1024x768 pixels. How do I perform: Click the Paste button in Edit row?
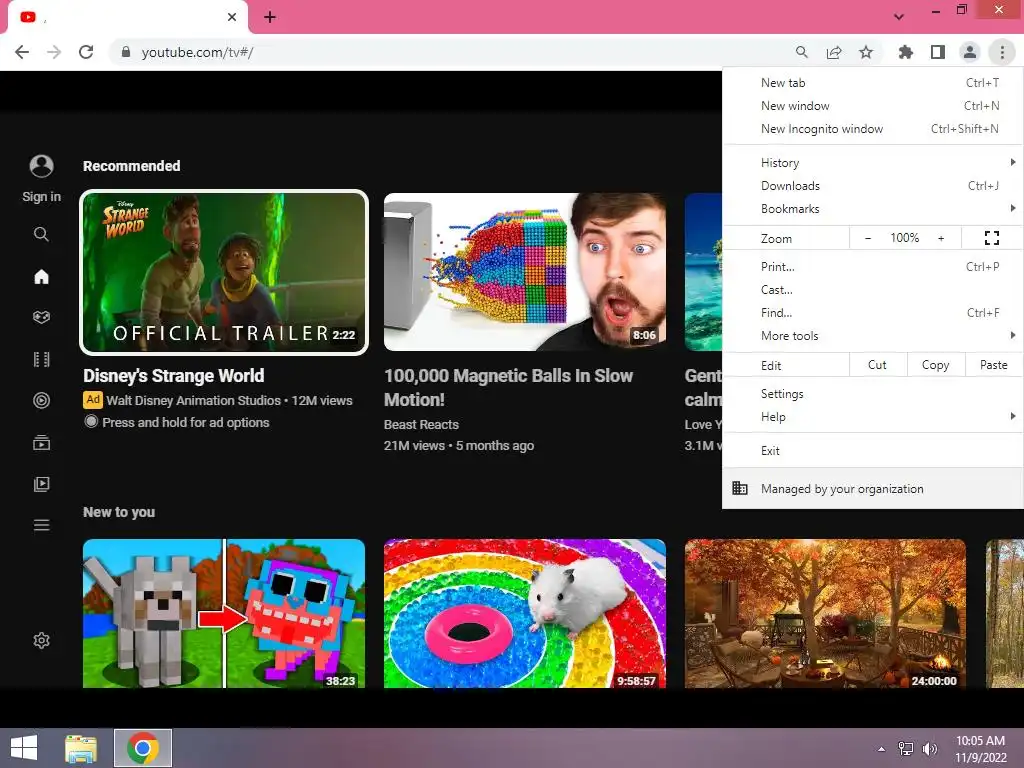(x=993, y=365)
